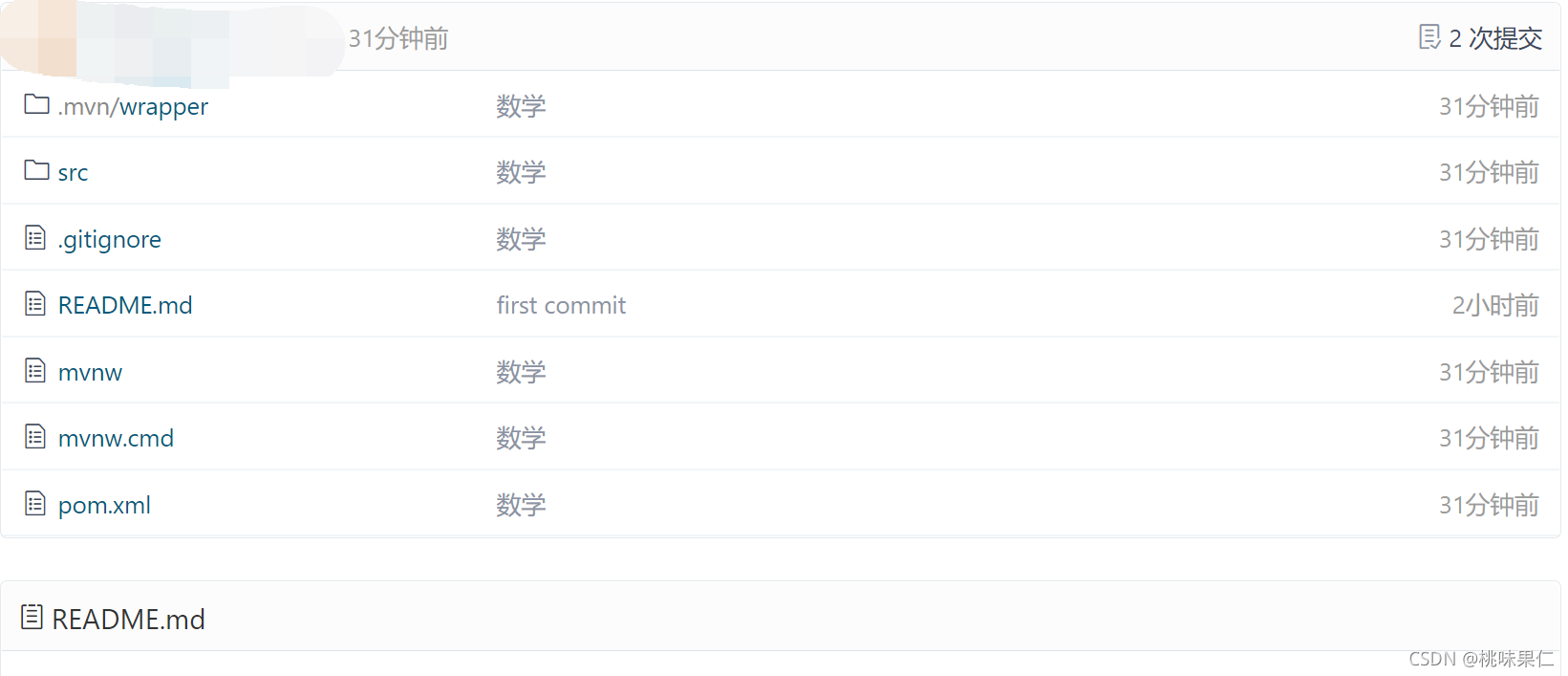Image resolution: width=1568 pixels, height=676 pixels.
Task: Click the 数学 commit message for pom.xml
Action: pyautogui.click(x=521, y=505)
